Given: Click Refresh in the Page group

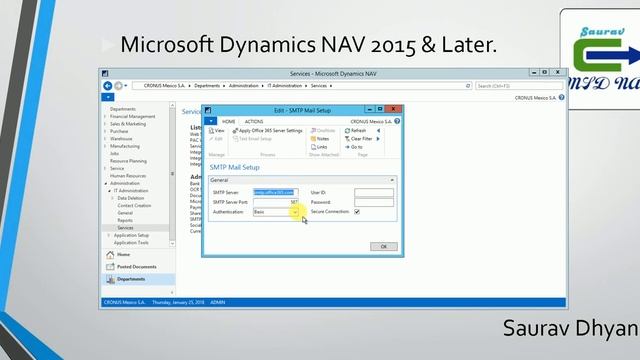Looking at the screenshot, I should [x=355, y=131].
